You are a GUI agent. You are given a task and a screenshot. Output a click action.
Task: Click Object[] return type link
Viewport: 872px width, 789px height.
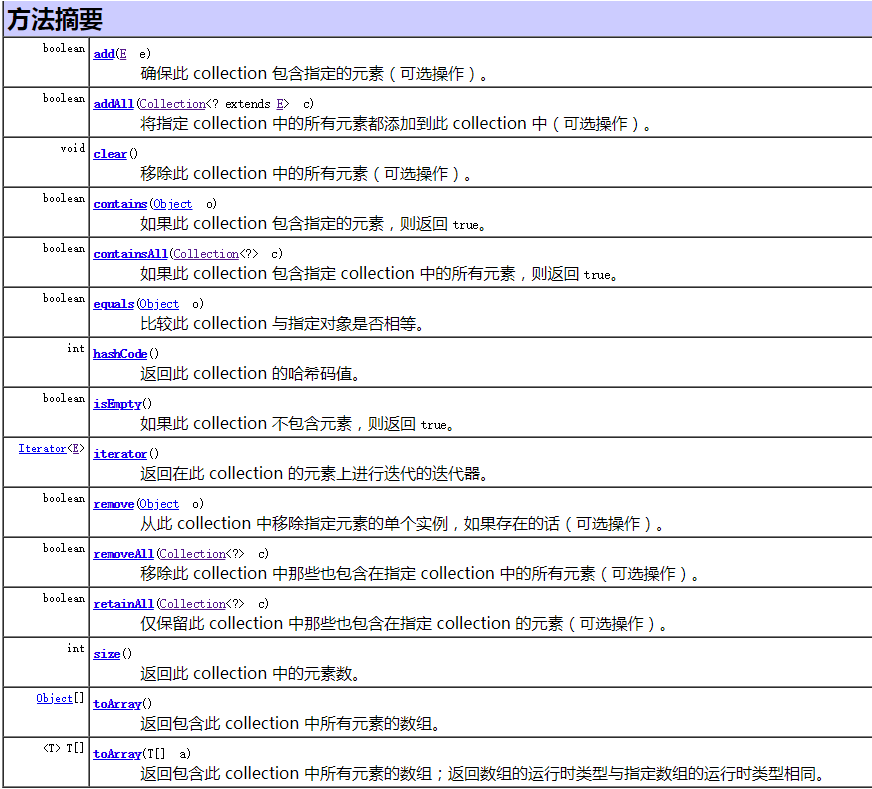(54, 698)
